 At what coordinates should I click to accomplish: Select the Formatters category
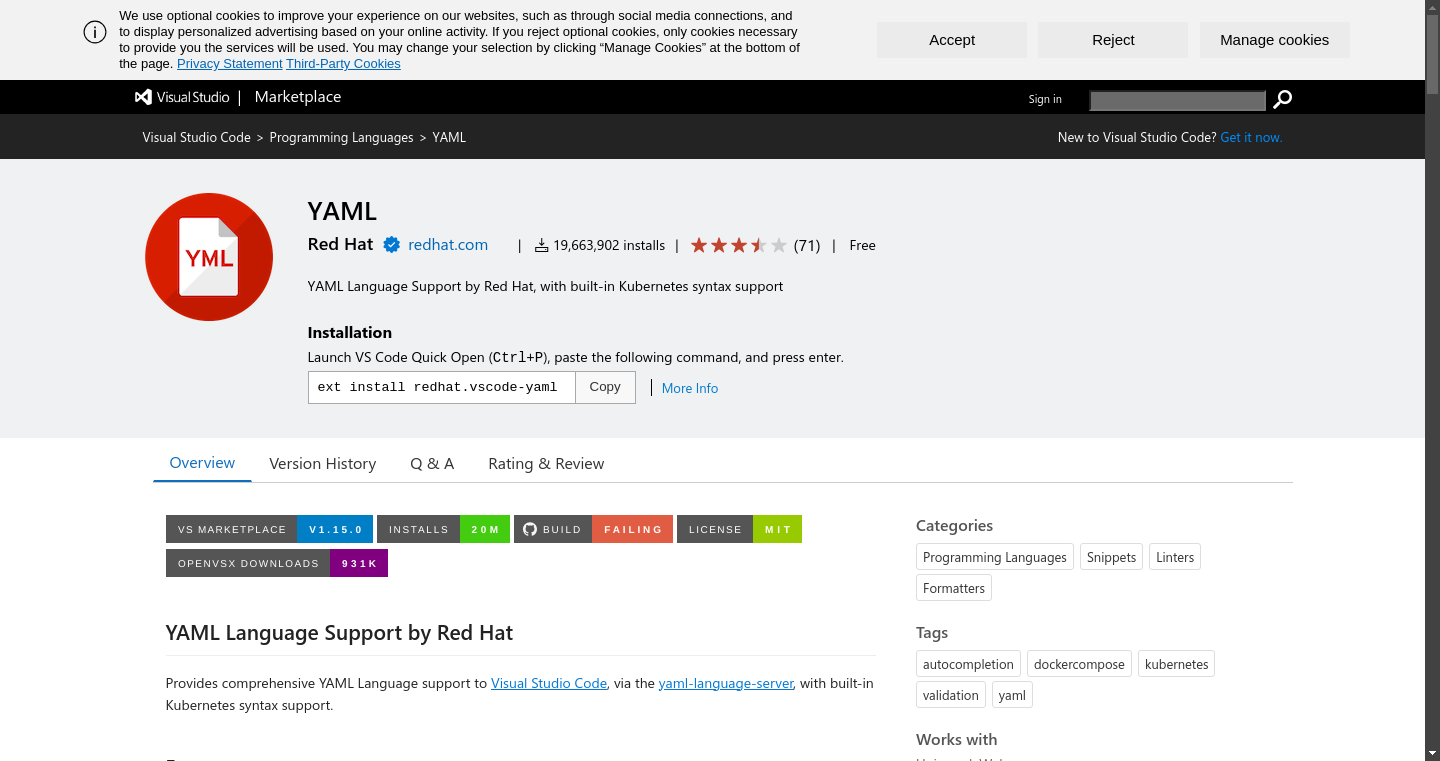click(954, 588)
